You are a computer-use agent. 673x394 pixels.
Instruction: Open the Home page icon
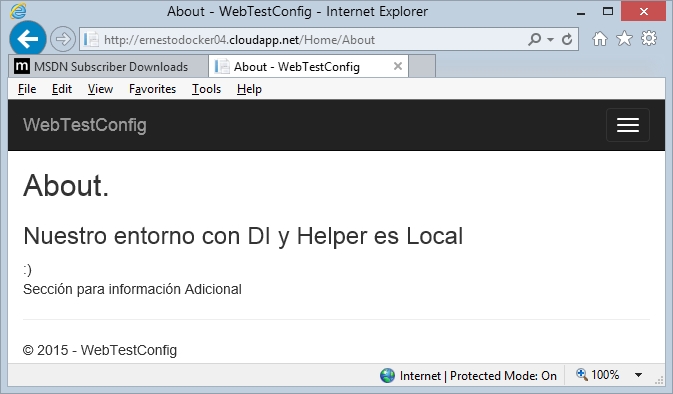point(600,39)
